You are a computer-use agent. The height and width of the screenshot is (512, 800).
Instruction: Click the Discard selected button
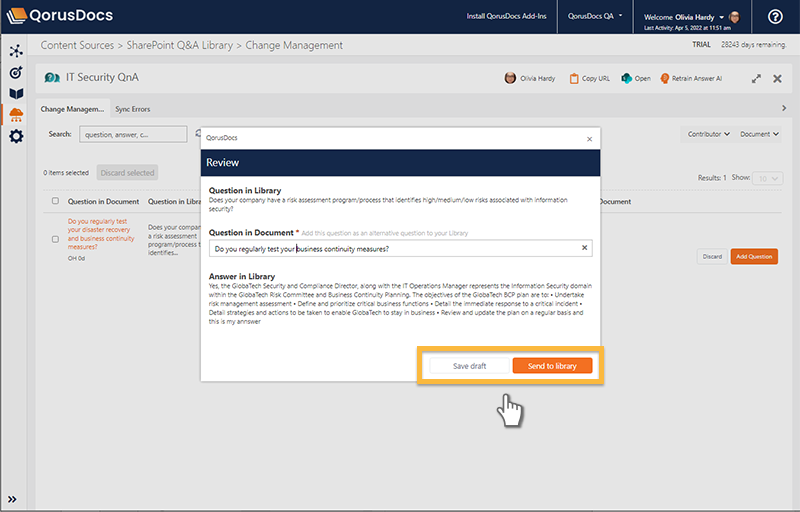click(x=127, y=173)
